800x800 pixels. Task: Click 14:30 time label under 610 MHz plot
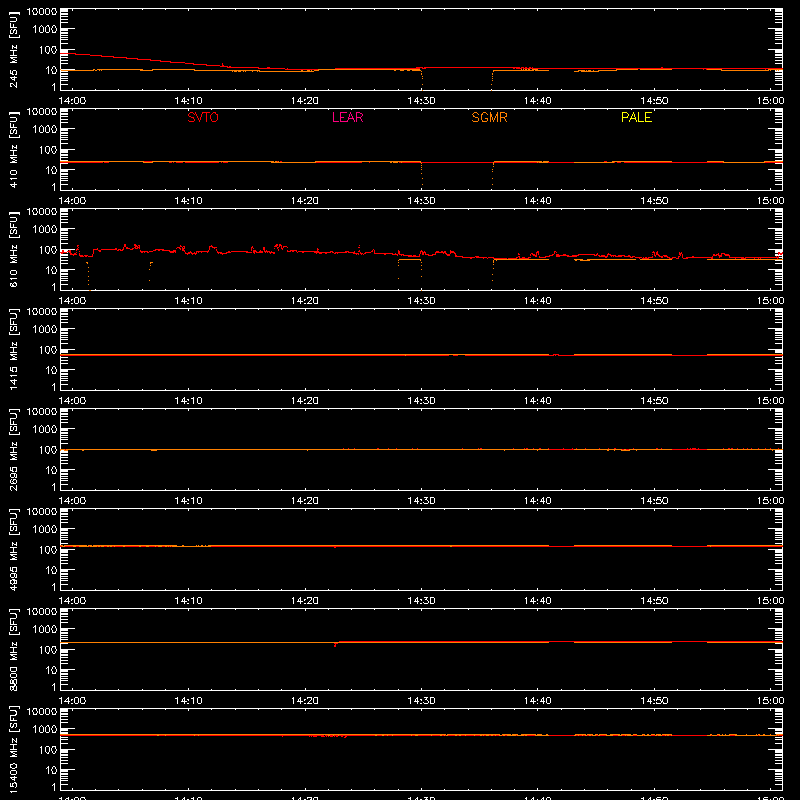coord(421,301)
